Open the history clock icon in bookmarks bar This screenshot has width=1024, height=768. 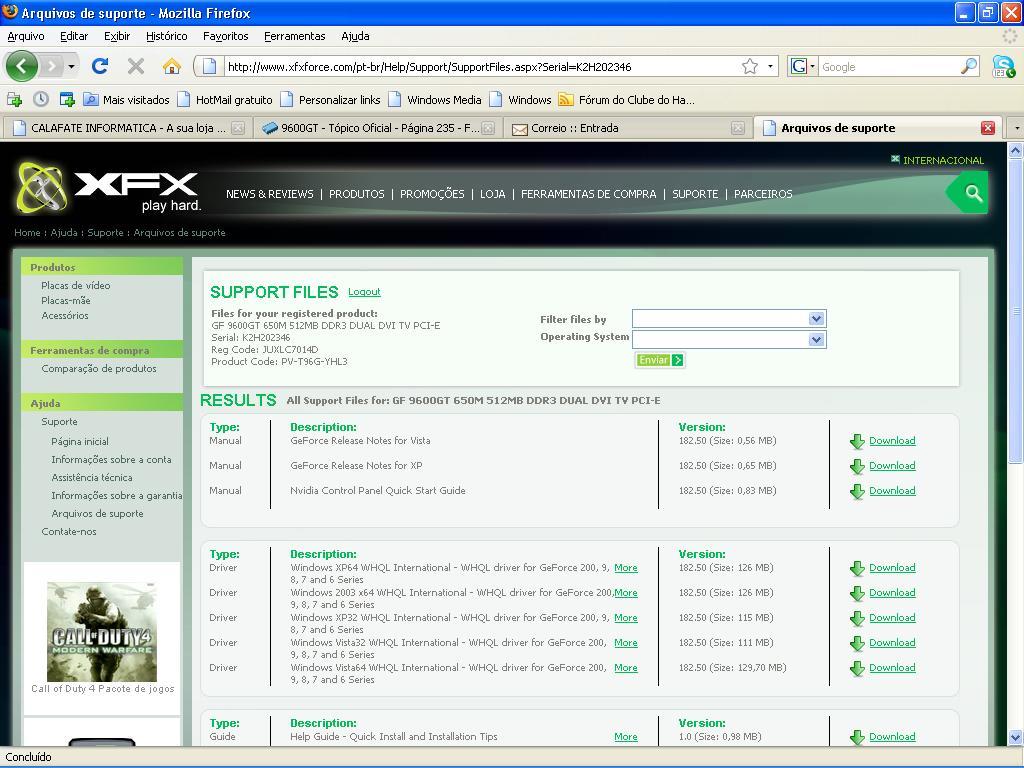pos(40,99)
